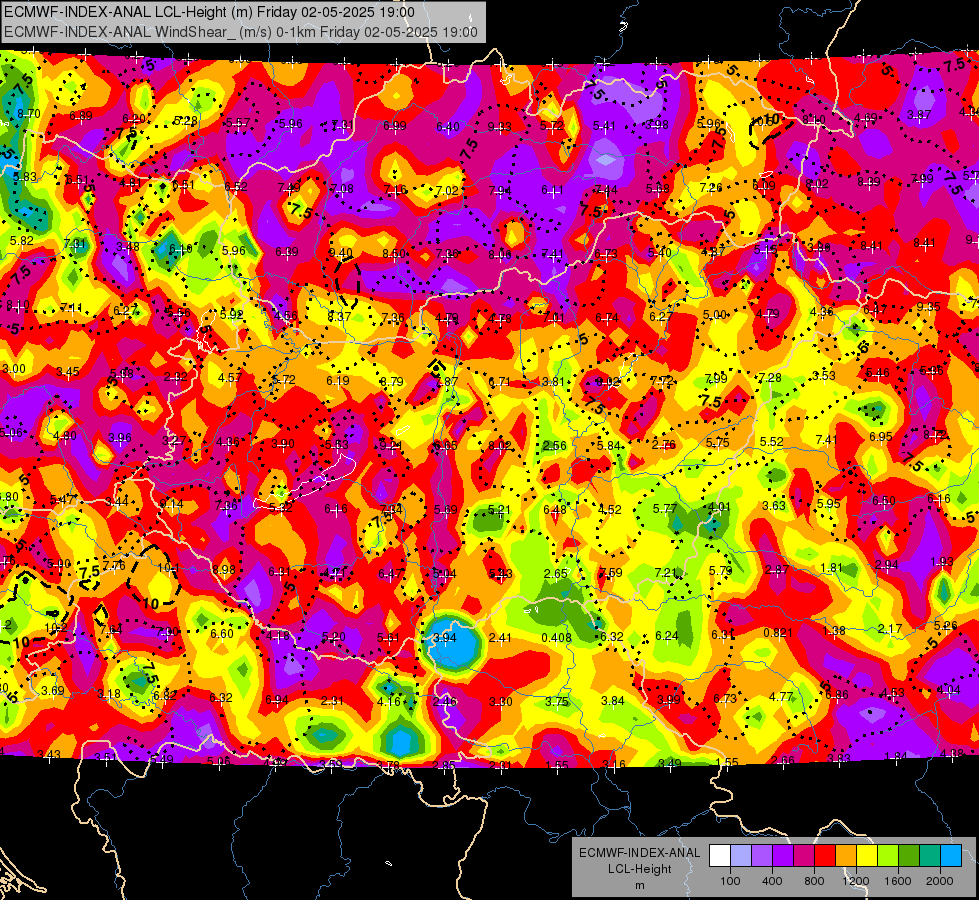
Task: Click the white legend color swatch
Action: point(720,856)
